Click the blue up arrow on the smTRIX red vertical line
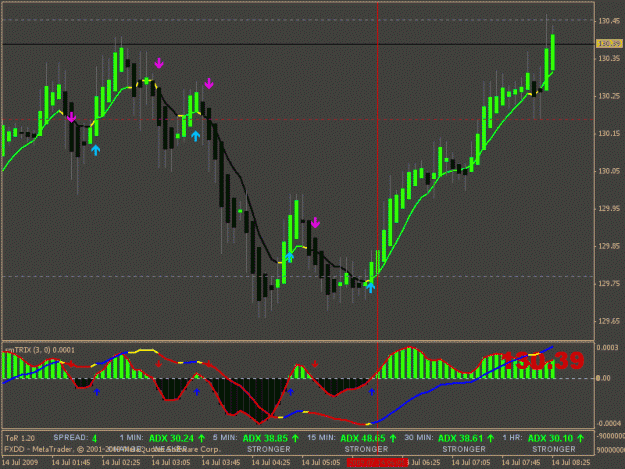The height and width of the screenshot is (469, 625). coord(371,392)
